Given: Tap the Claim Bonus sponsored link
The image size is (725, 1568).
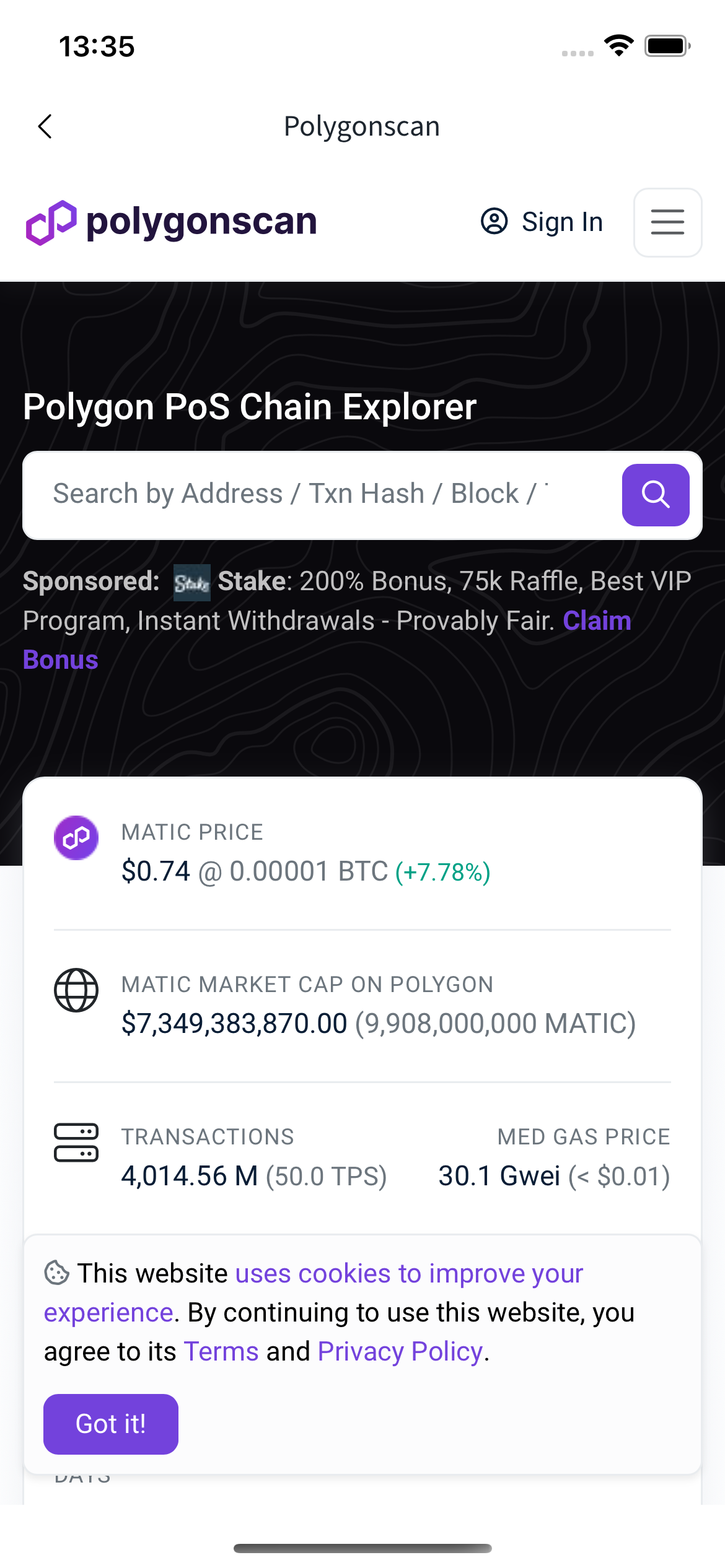Looking at the screenshot, I should [596, 621].
